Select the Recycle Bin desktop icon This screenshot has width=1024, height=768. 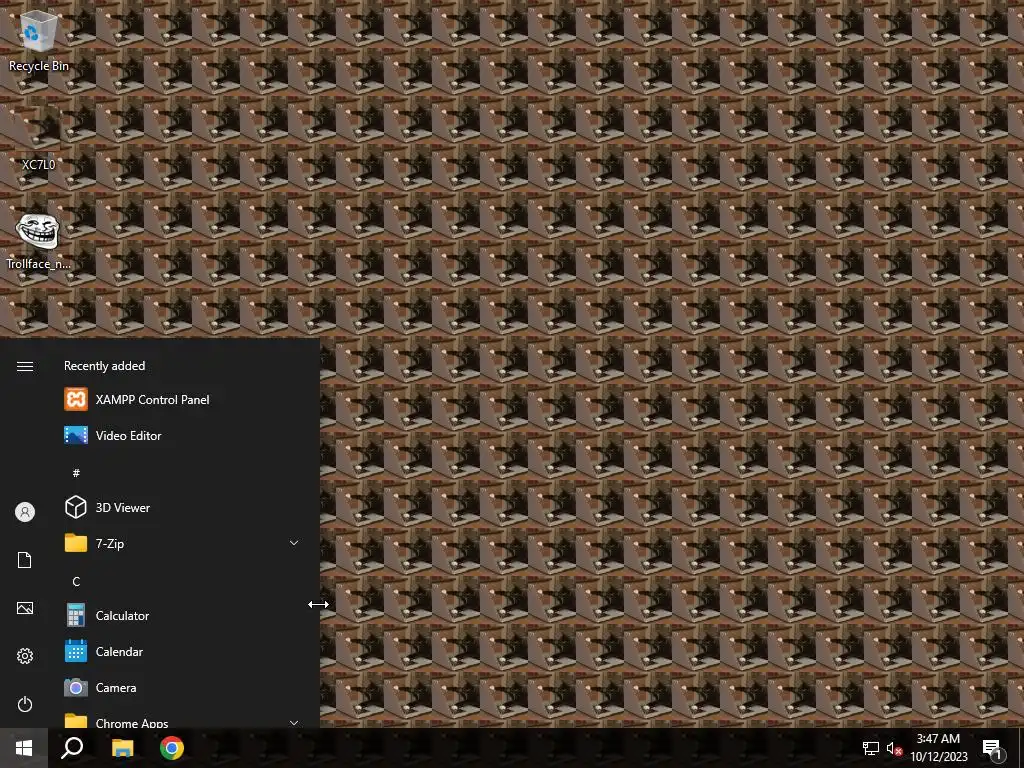39,40
